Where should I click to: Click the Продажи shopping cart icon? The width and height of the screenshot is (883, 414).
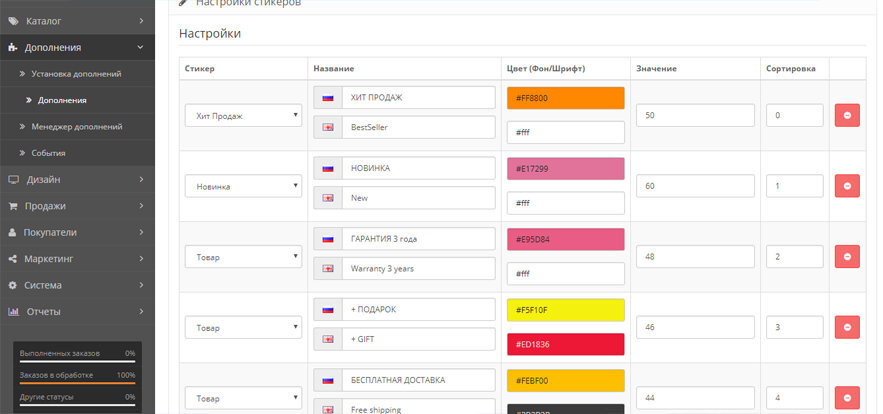pos(13,206)
